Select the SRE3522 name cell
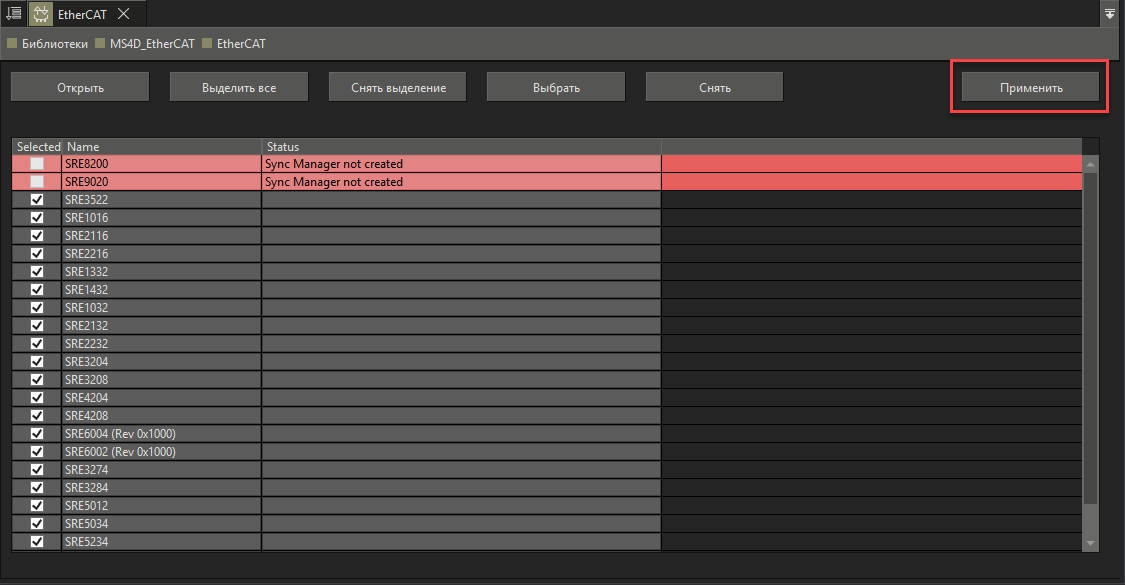1125x585 pixels. click(162, 200)
